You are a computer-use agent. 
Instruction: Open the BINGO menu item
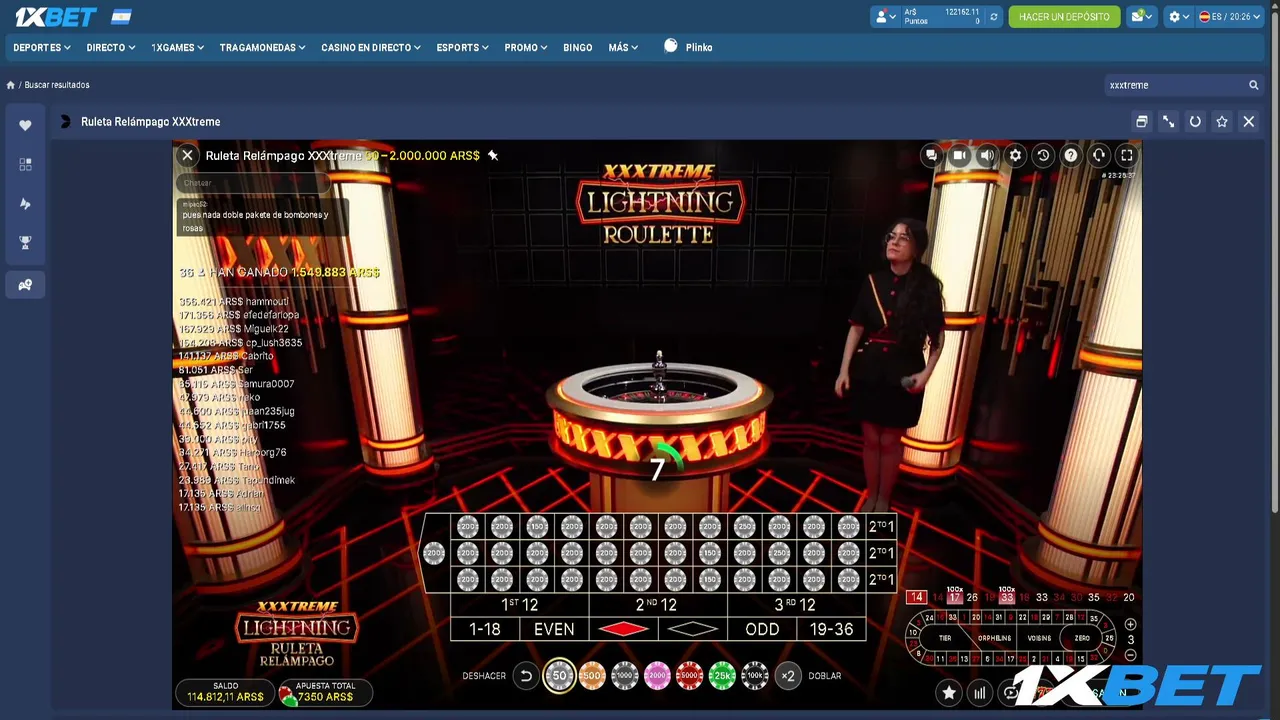[x=578, y=47]
